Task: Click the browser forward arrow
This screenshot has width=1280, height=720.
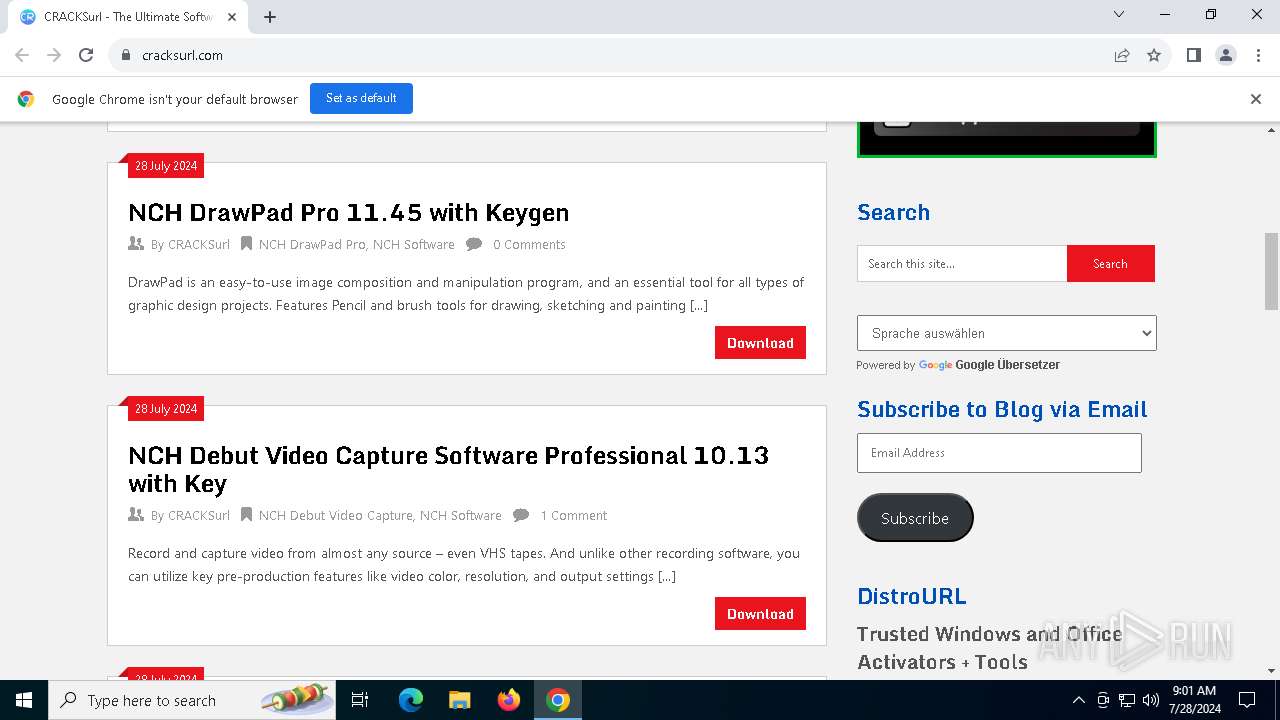Action: [54, 55]
